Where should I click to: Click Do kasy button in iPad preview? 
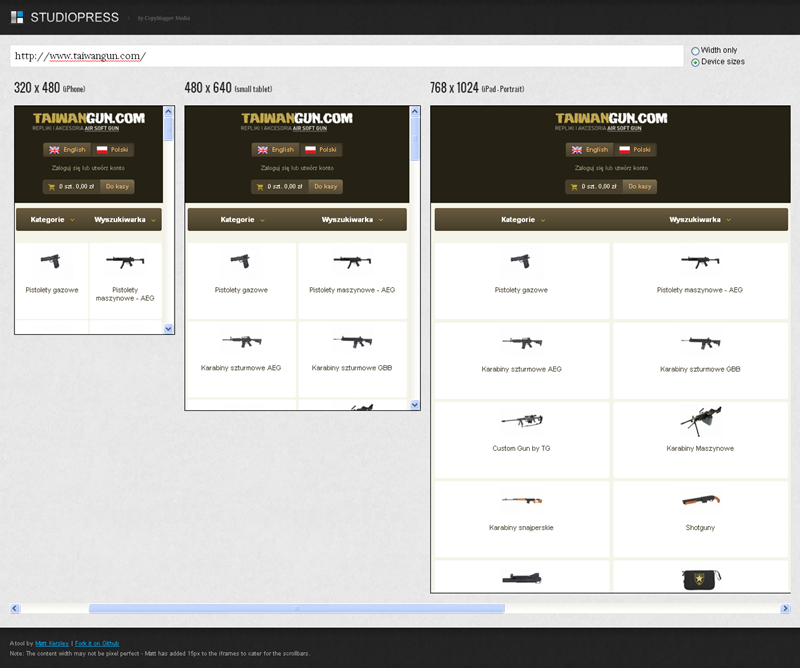(x=638, y=186)
